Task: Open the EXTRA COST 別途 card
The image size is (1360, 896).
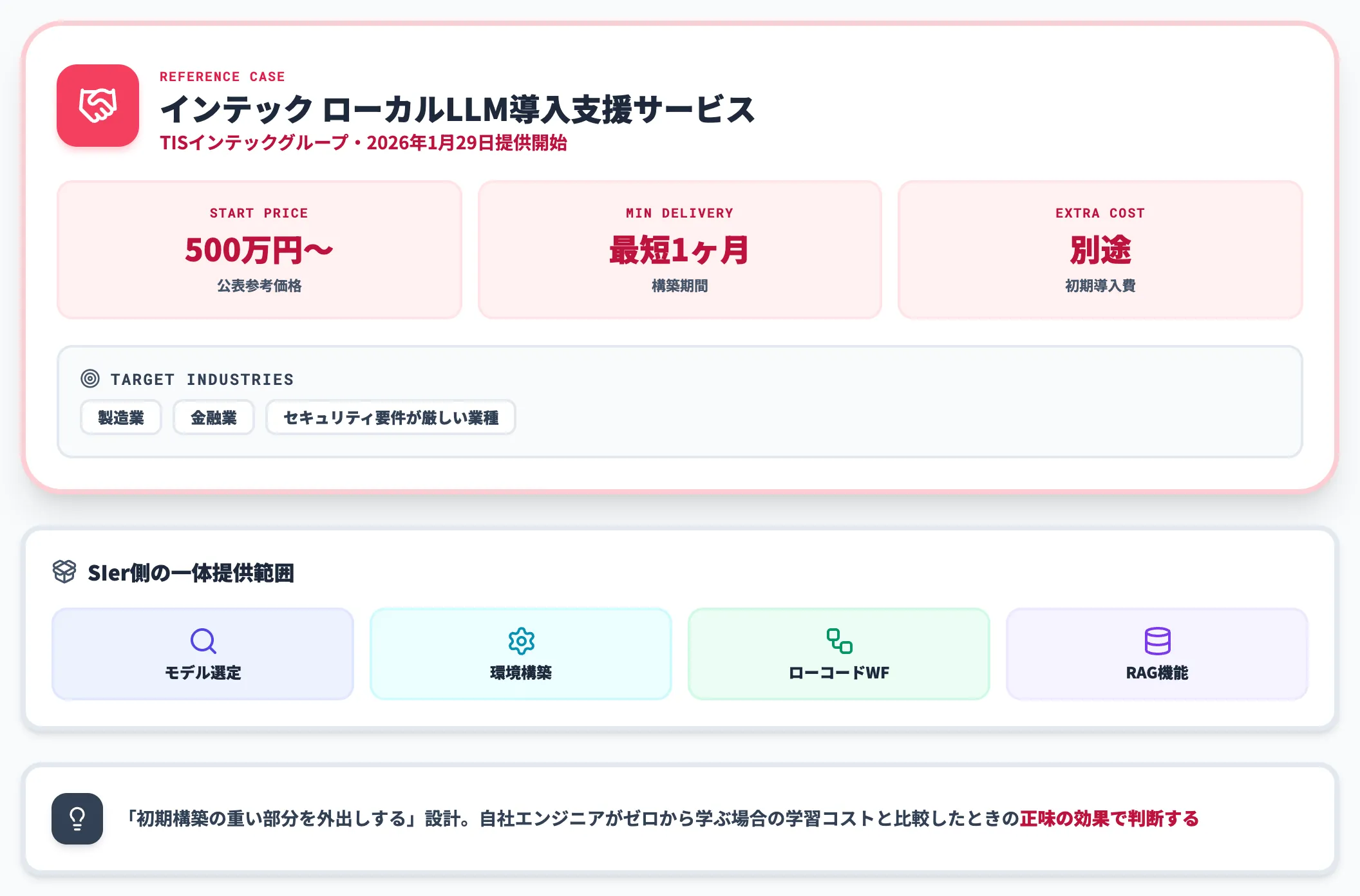Action: coord(1100,250)
